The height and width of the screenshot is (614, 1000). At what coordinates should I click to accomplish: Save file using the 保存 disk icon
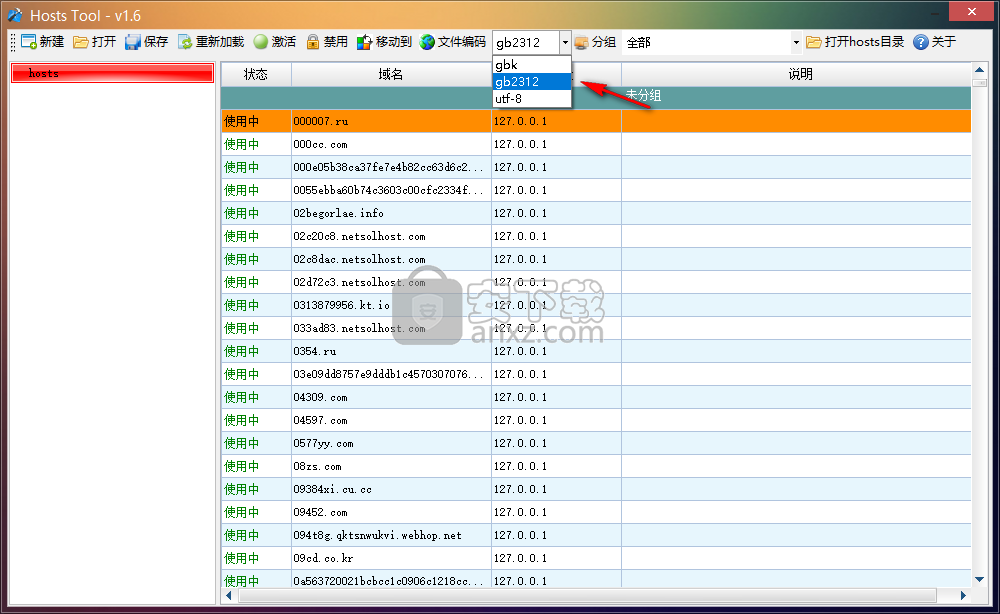(x=133, y=42)
